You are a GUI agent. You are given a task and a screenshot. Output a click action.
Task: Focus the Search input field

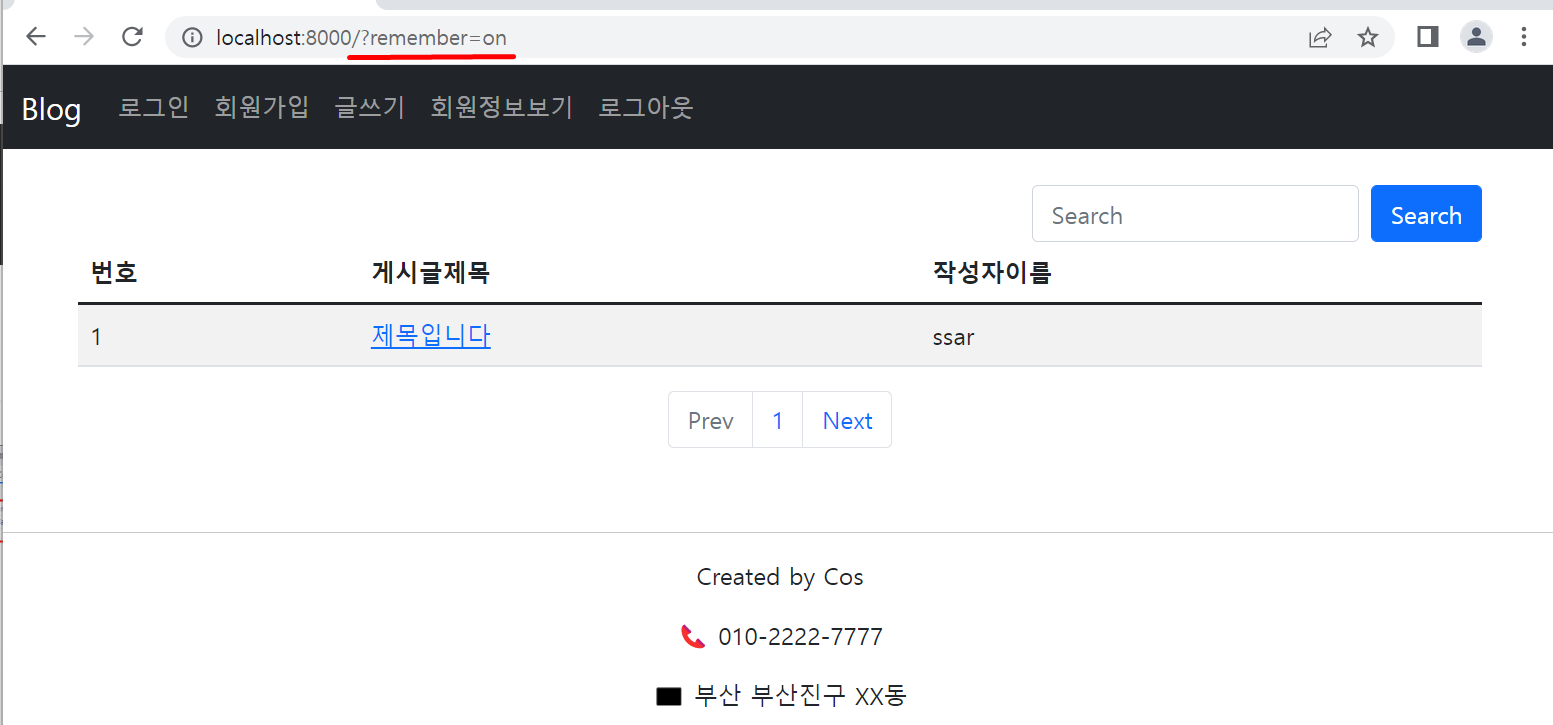coord(1195,214)
